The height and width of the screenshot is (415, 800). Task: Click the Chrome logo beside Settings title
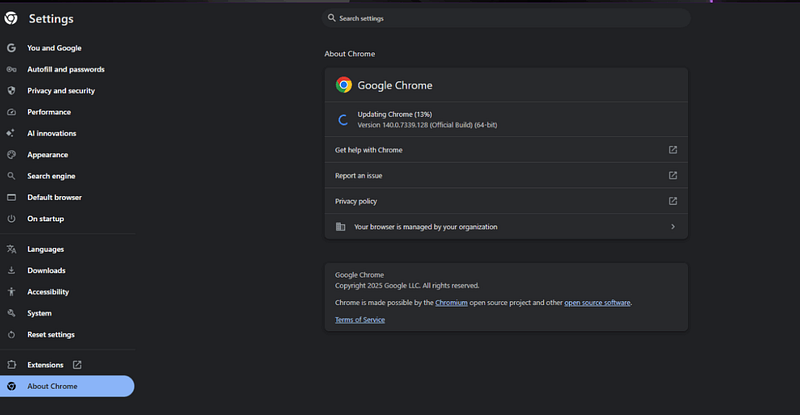tap(11, 18)
